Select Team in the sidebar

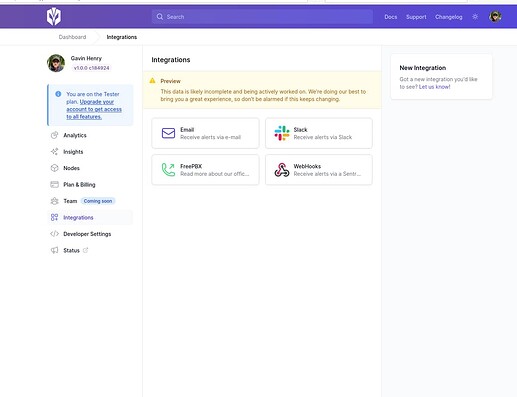(x=70, y=201)
